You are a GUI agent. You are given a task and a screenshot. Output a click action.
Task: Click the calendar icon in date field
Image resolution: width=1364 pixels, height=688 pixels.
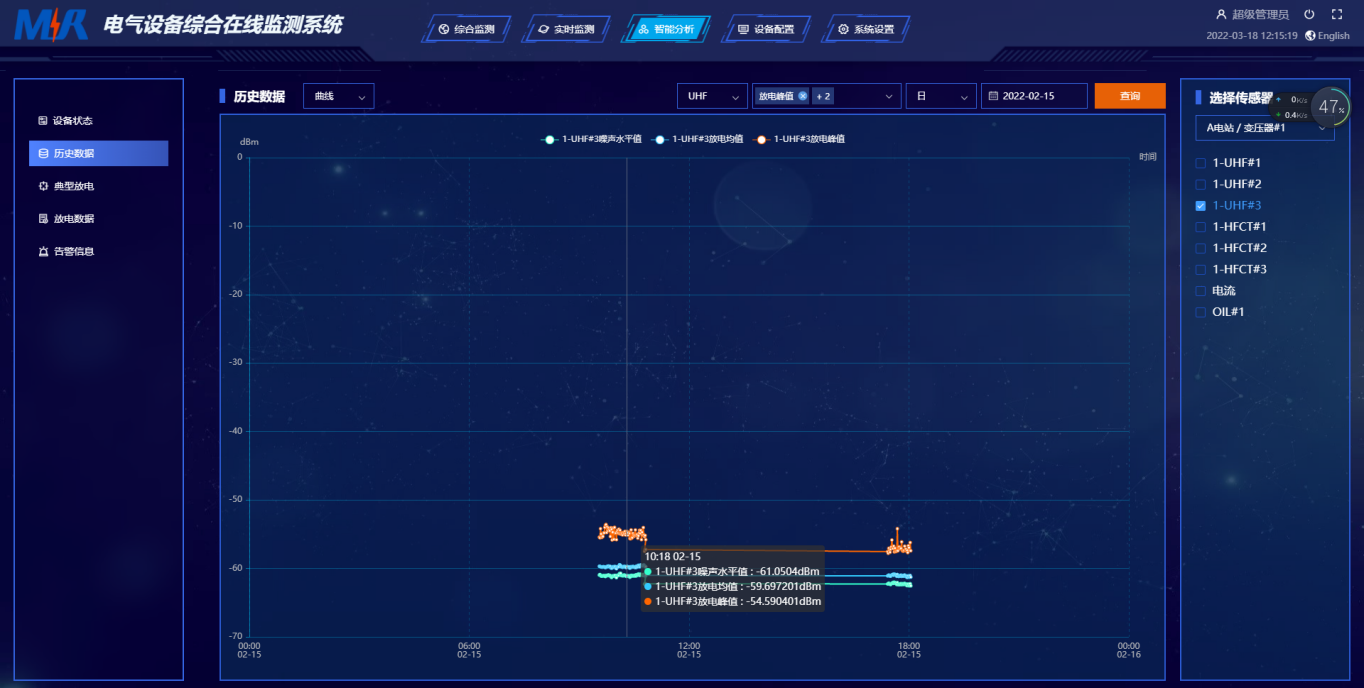tap(993, 96)
